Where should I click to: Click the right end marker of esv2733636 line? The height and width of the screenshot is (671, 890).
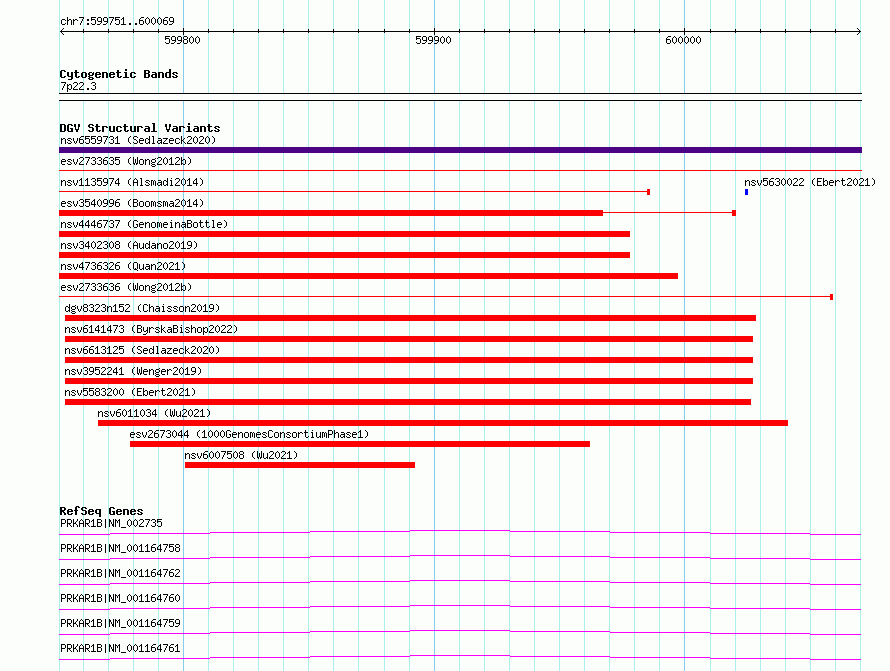pyautogui.click(x=831, y=297)
